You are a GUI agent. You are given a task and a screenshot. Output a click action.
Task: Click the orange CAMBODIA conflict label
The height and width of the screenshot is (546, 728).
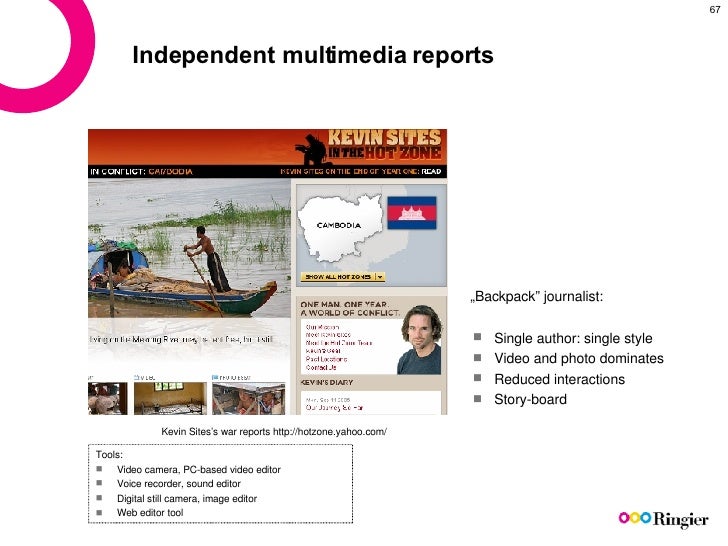170,171
